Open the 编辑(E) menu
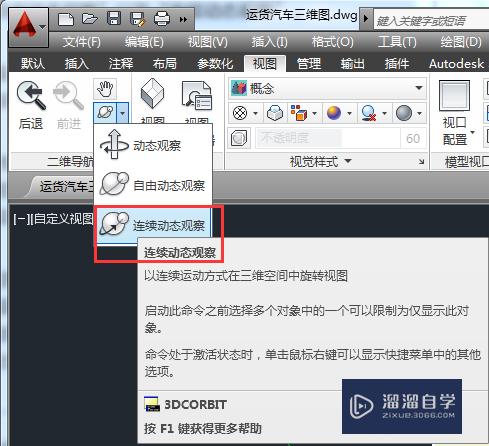This screenshot has width=489, height=446. [x=144, y=42]
